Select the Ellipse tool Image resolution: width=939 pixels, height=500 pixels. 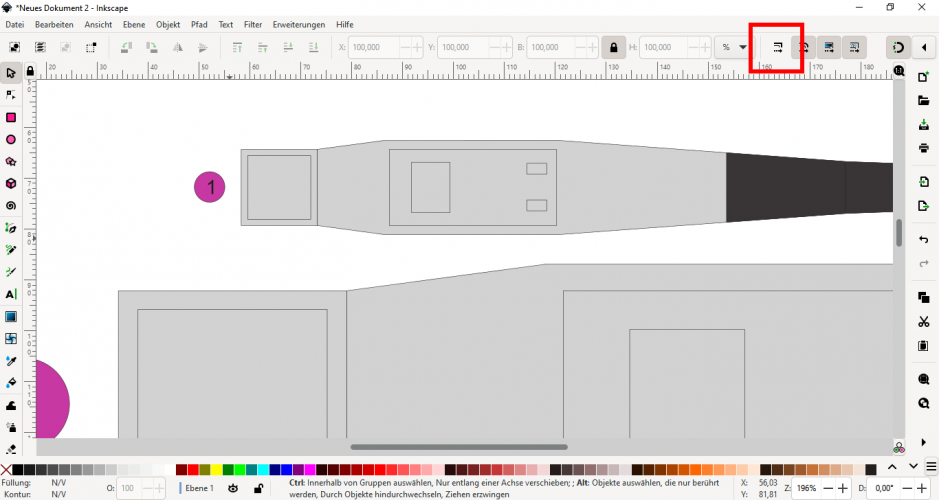(x=11, y=140)
